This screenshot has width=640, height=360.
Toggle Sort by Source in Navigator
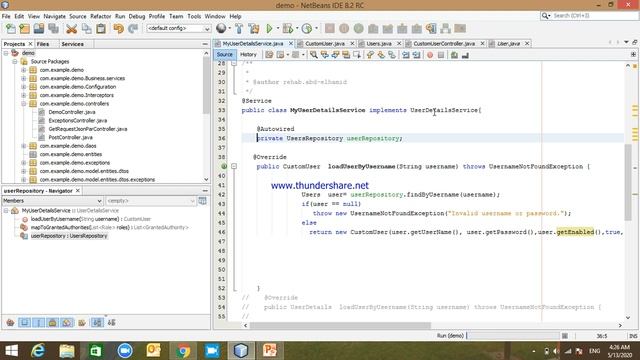[x=111, y=322]
